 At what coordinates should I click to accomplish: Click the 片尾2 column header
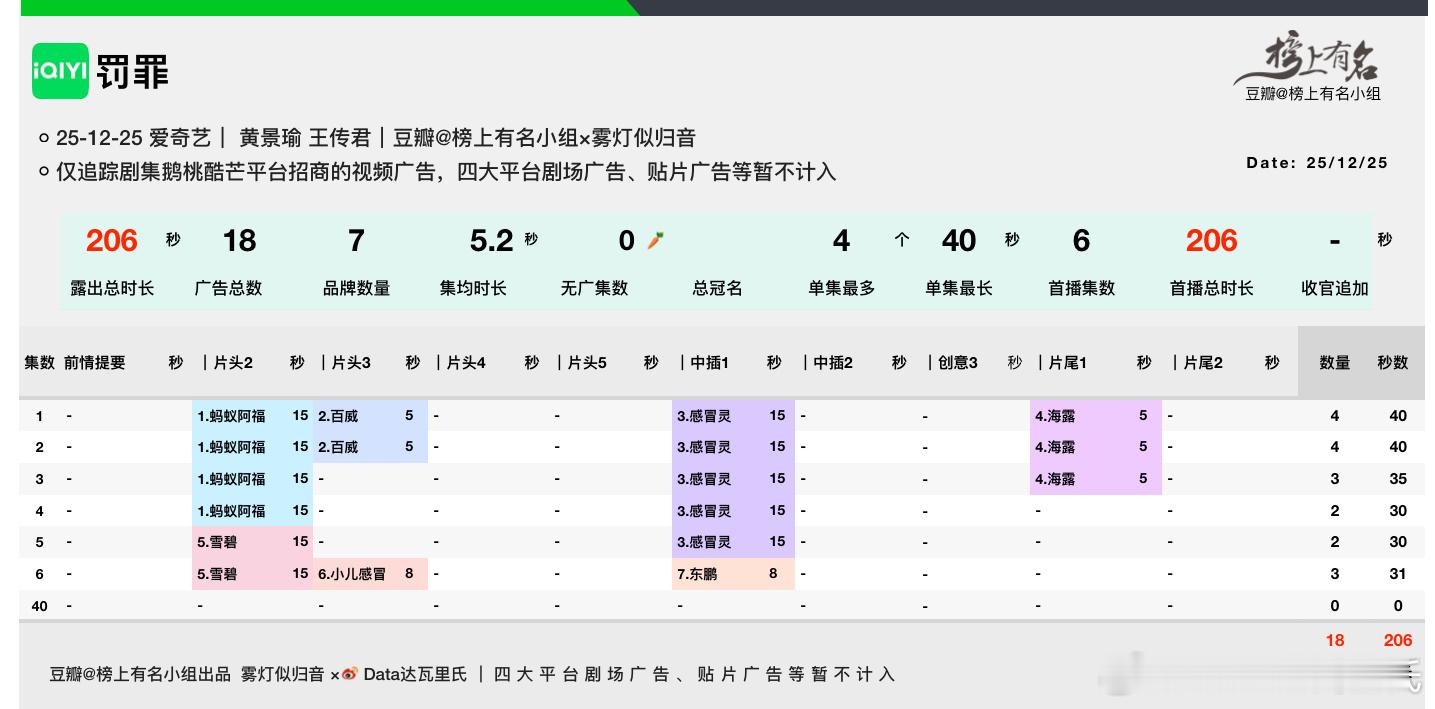[x=1203, y=363]
